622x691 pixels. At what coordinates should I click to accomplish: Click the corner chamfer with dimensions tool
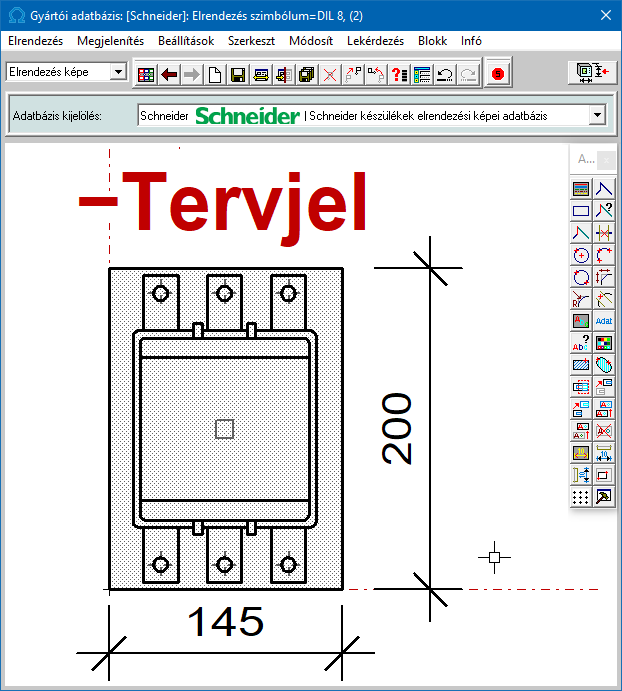604,277
